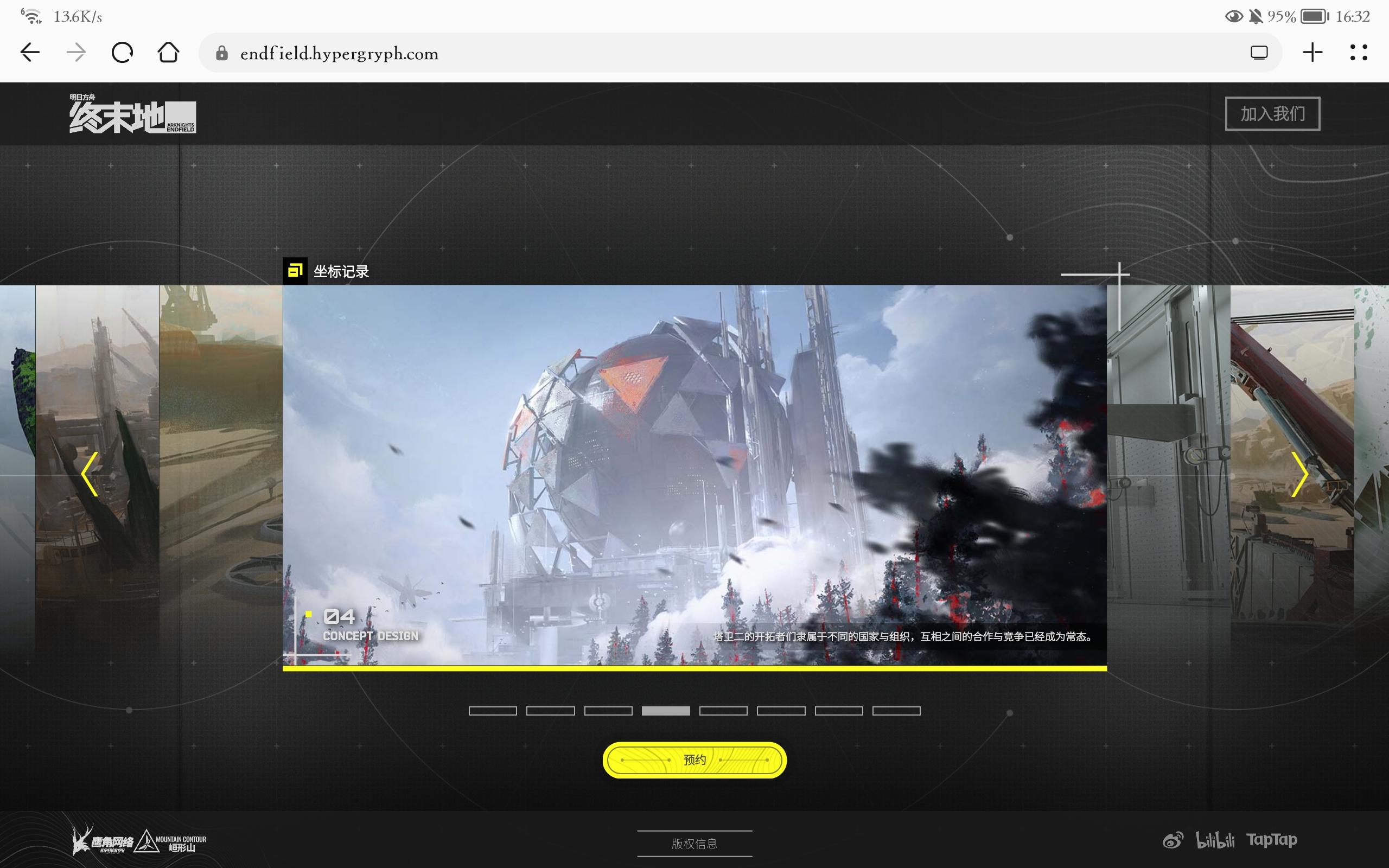Click the main concept art image 04

click(694, 475)
